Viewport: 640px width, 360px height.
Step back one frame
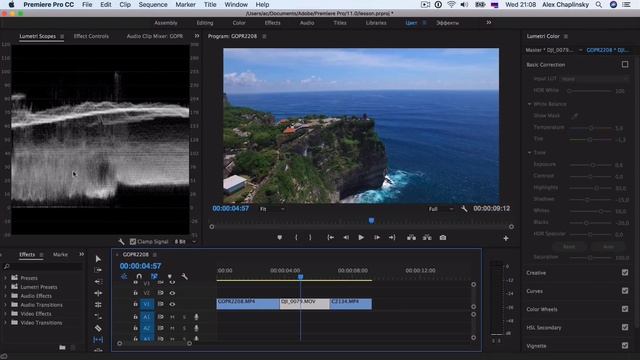coord(346,238)
